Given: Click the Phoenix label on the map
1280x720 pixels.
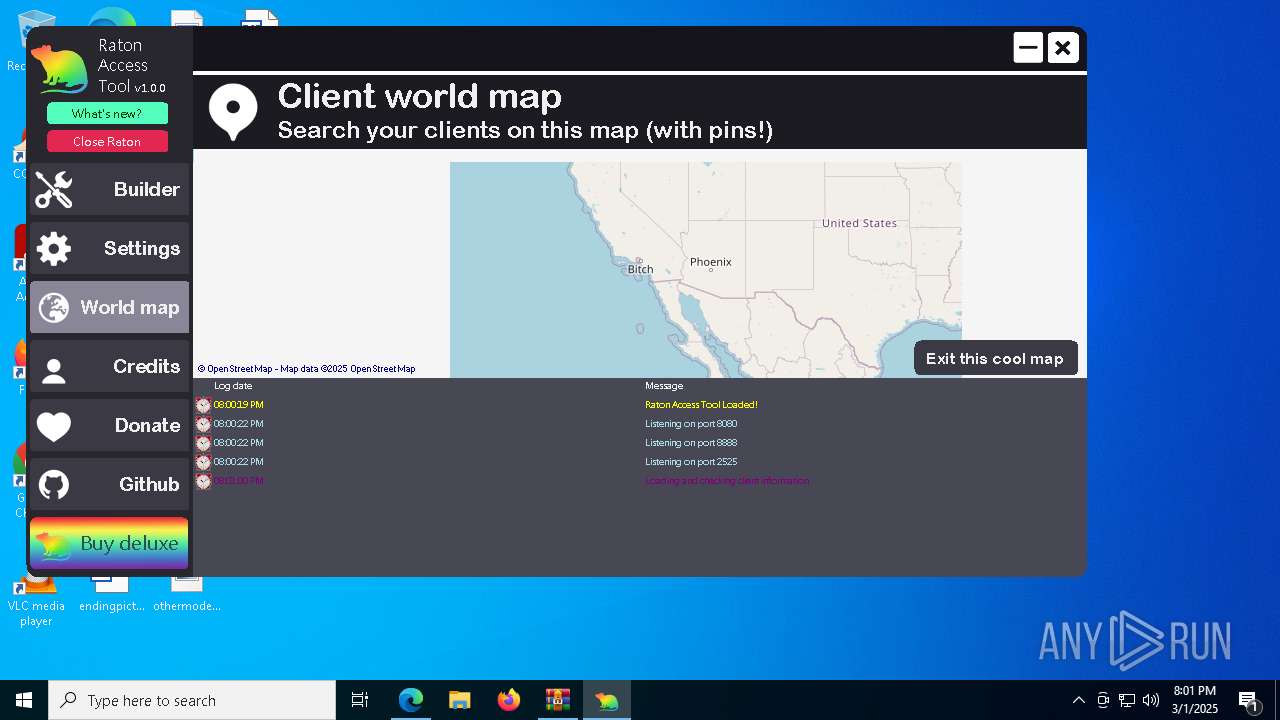Looking at the screenshot, I should (x=711, y=262).
